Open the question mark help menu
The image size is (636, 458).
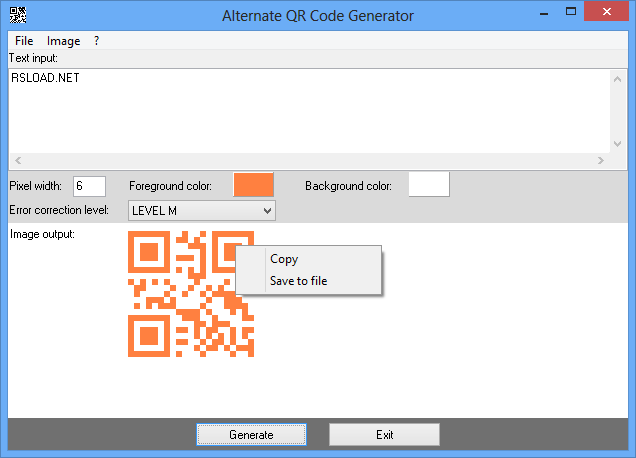[x=96, y=41]
